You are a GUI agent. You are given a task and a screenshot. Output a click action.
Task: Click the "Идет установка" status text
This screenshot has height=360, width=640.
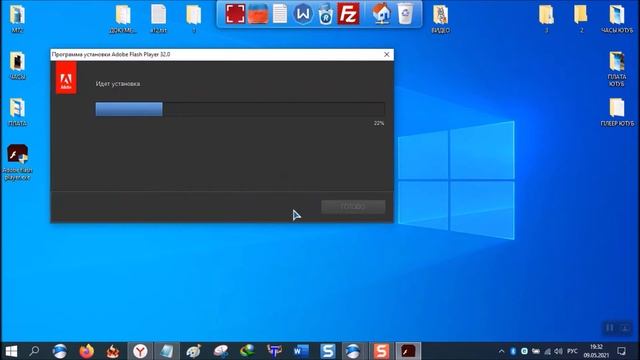click(118, 84)
